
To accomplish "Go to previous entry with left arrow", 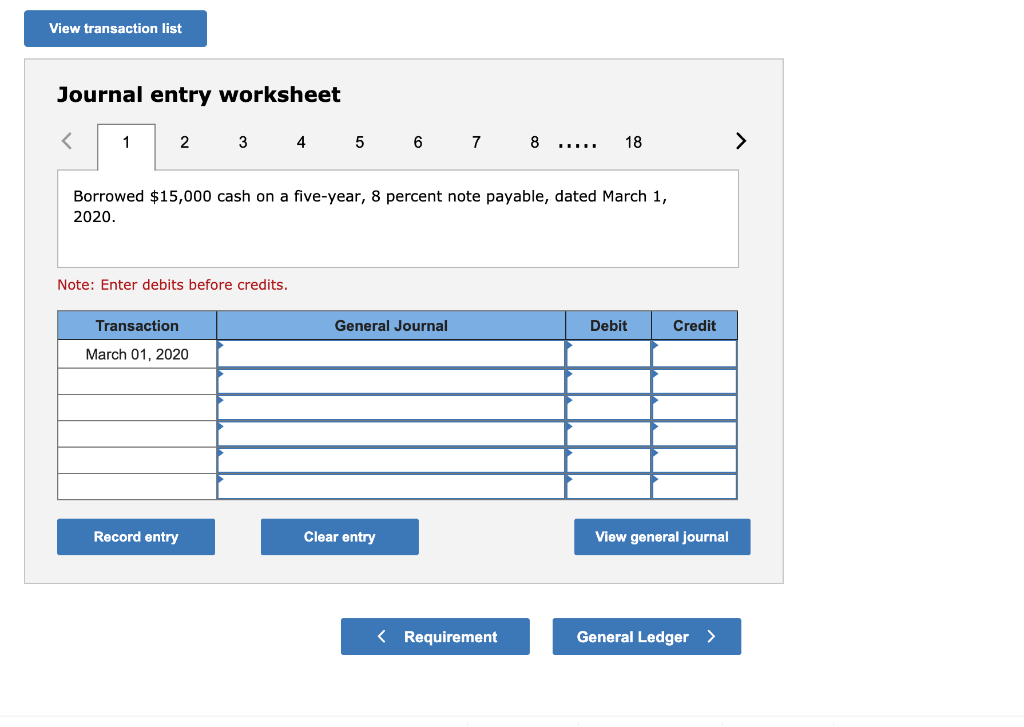I will click(67, 141).
